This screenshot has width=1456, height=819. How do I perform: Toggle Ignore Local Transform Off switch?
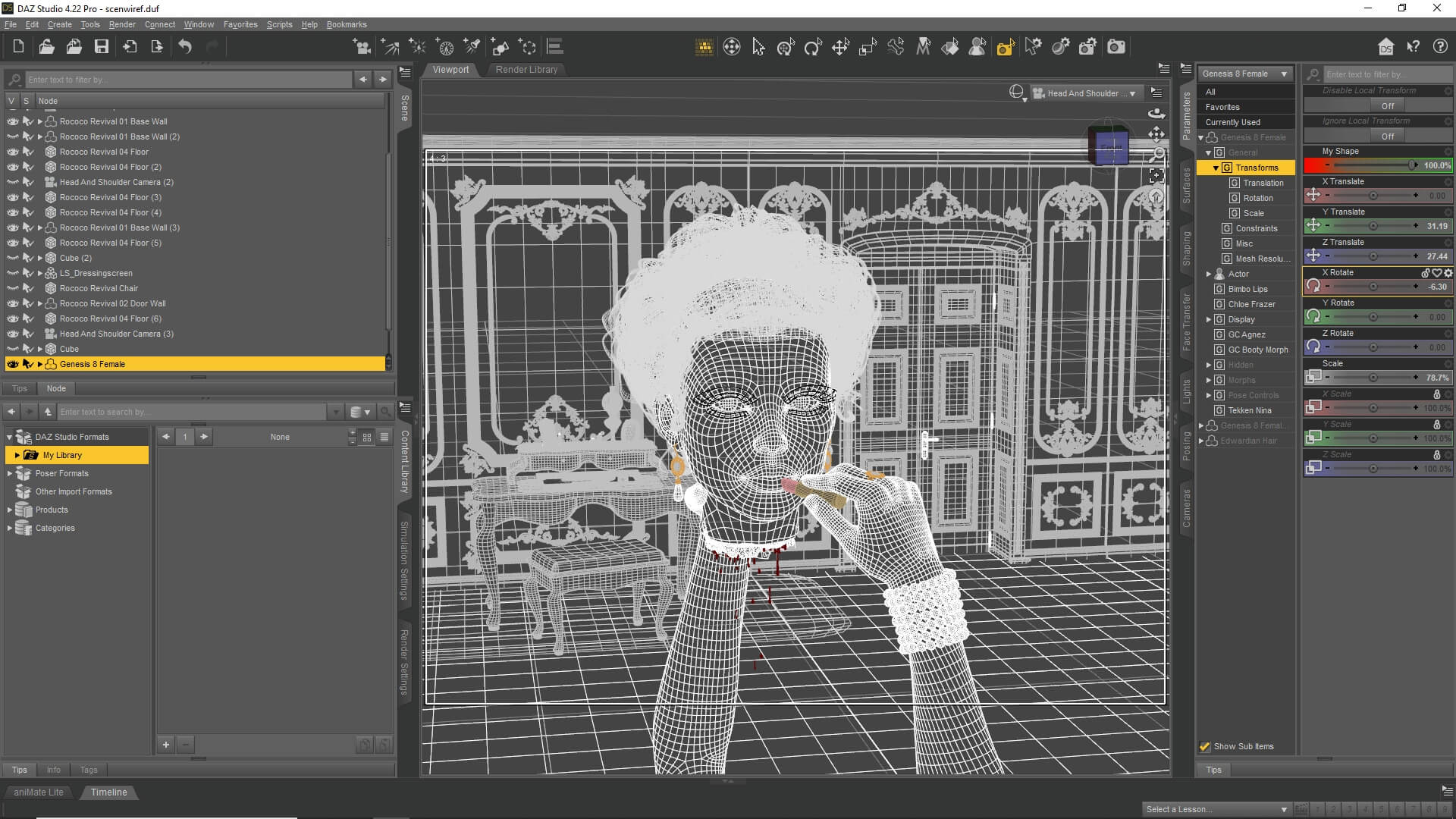1387,136
